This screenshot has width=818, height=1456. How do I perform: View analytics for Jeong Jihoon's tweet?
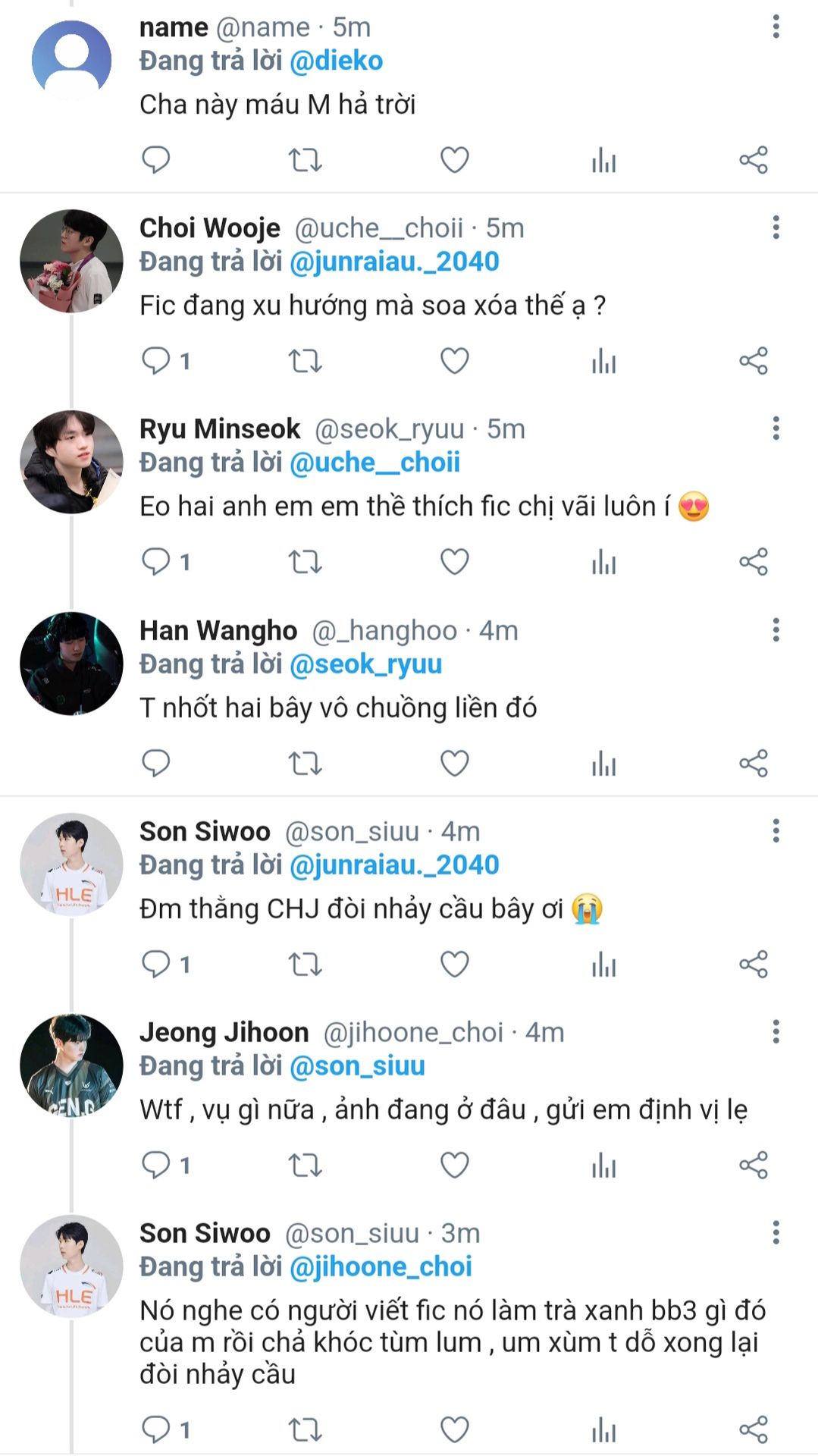[x=603, y=1165]
